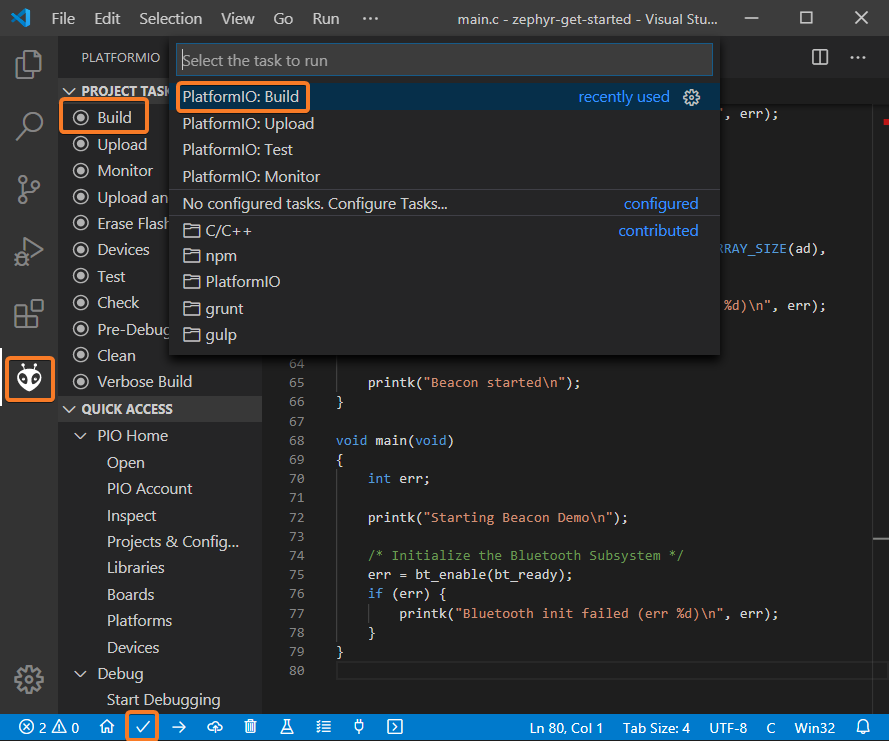Click No configured tasks. Configure Tasks...
The height and width of the screenshot is (741, 889).
pyautogui.click(x=444, y=204)
